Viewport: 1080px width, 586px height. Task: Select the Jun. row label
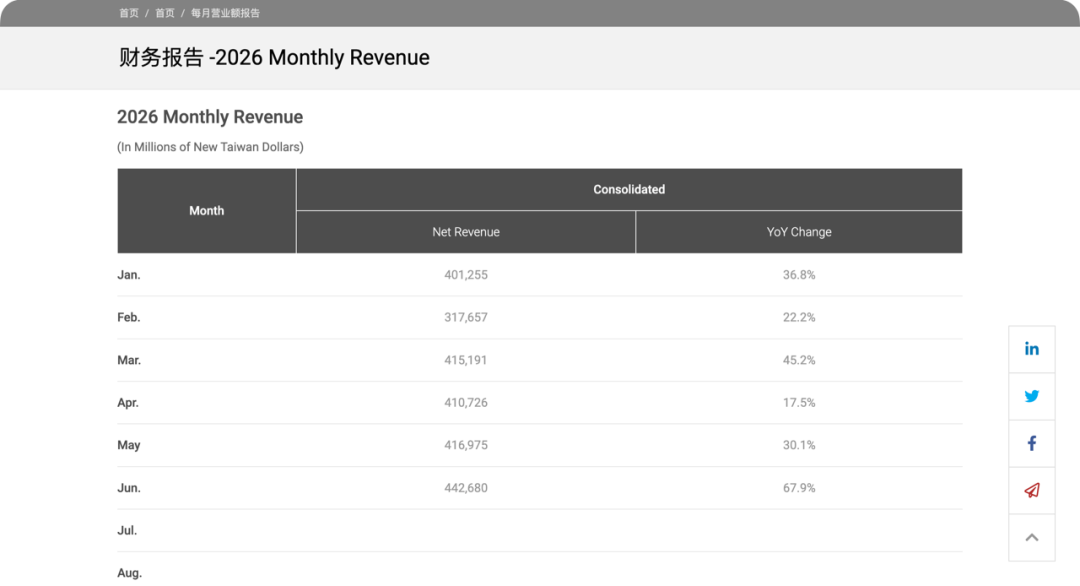[x=129, y=488]
